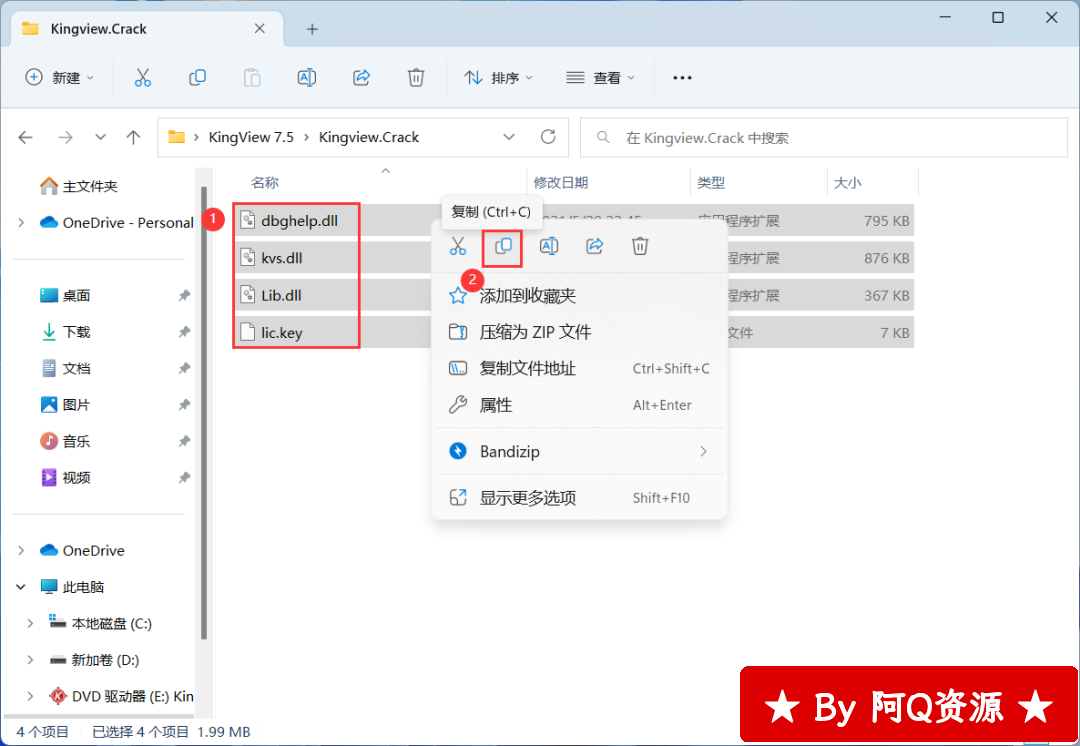1080x746 pixels.
Task: Expand the 新加卷 (D:) node
Action: coord(30,660)
